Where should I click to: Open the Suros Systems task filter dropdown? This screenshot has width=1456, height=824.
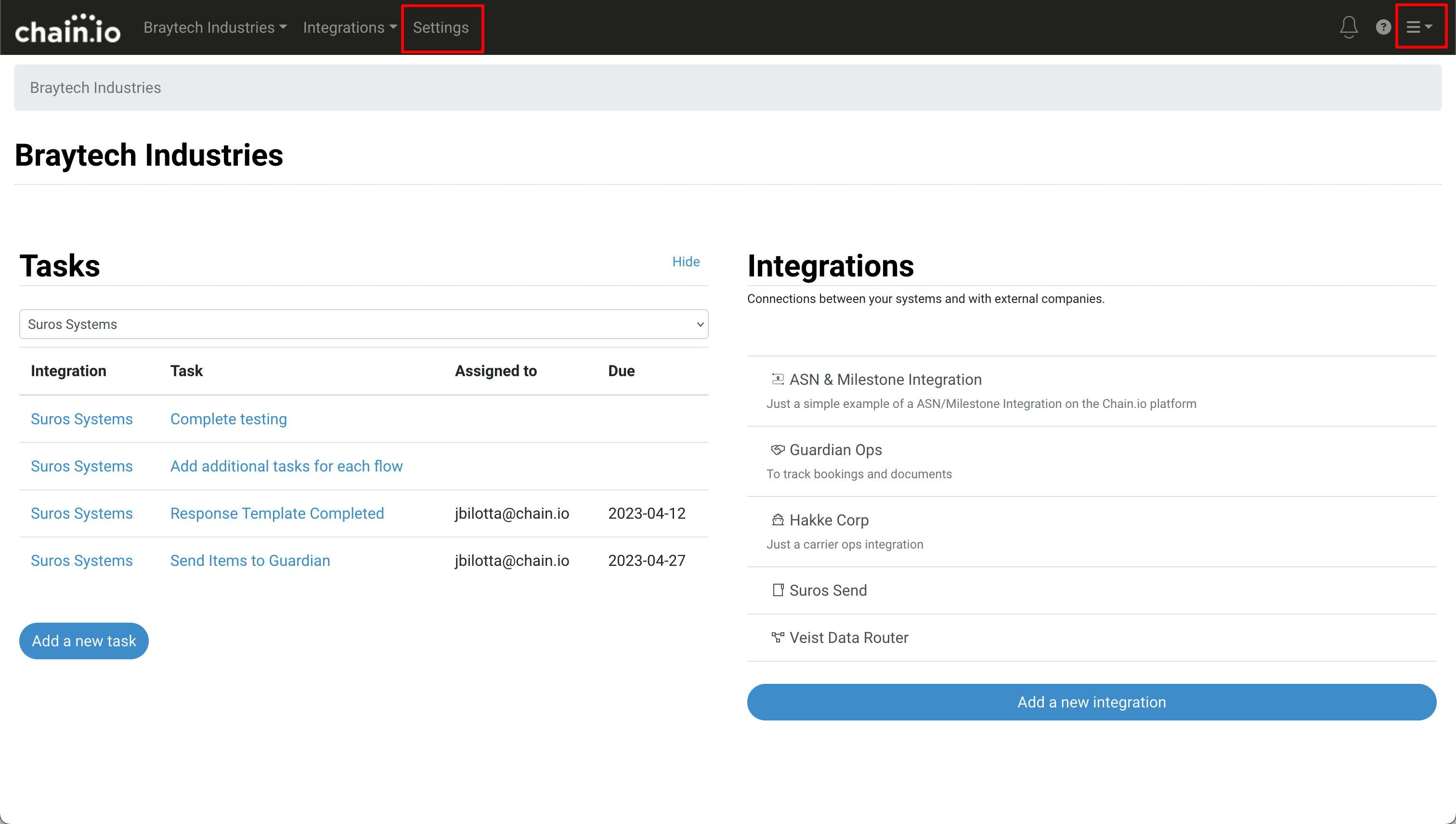[x=364, y=324]
